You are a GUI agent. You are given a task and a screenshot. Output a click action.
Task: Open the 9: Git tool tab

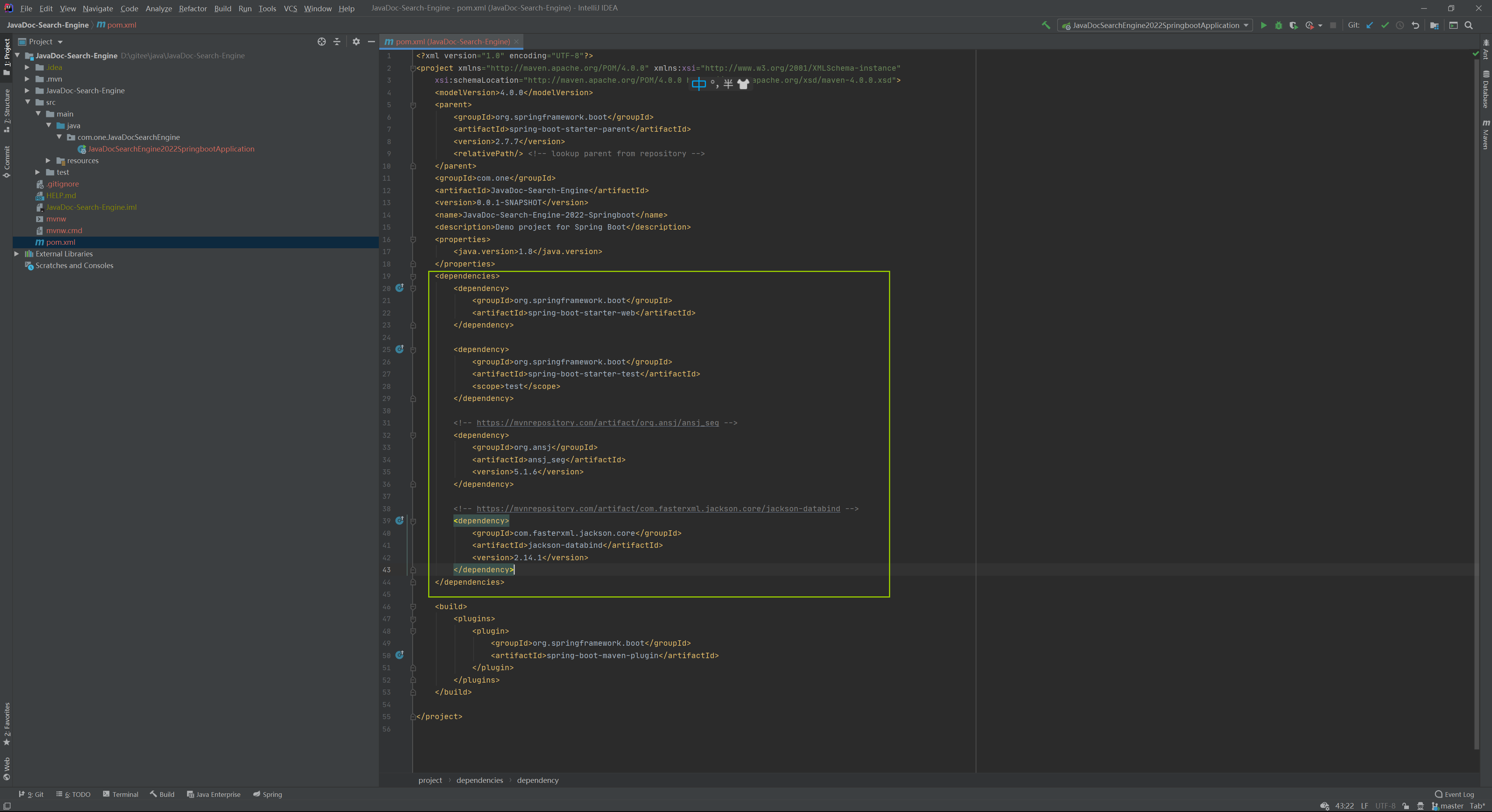(31, 794)
